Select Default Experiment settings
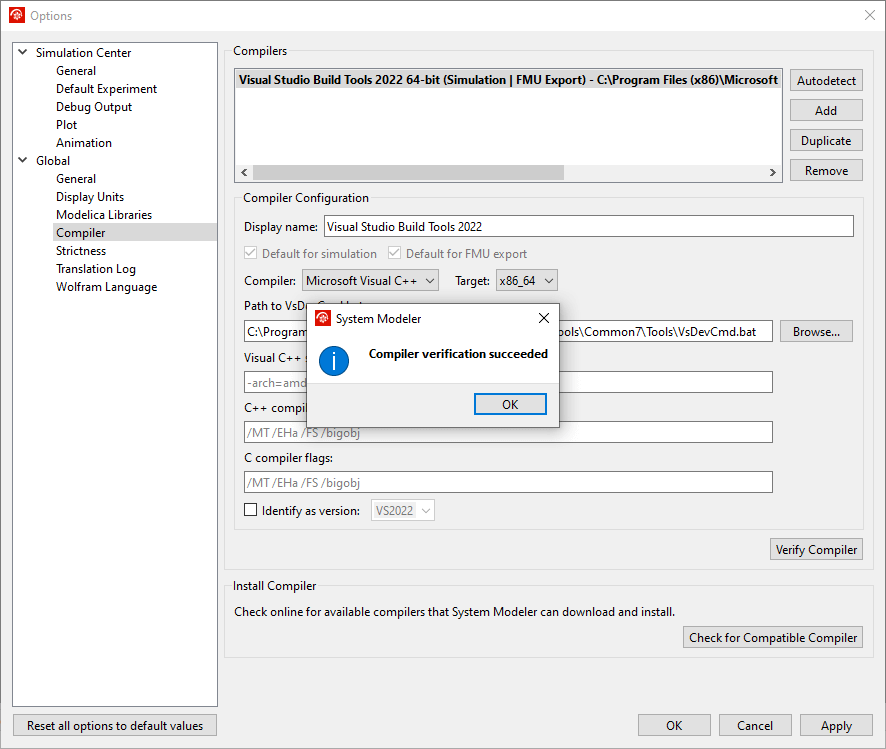 point(106,89)
